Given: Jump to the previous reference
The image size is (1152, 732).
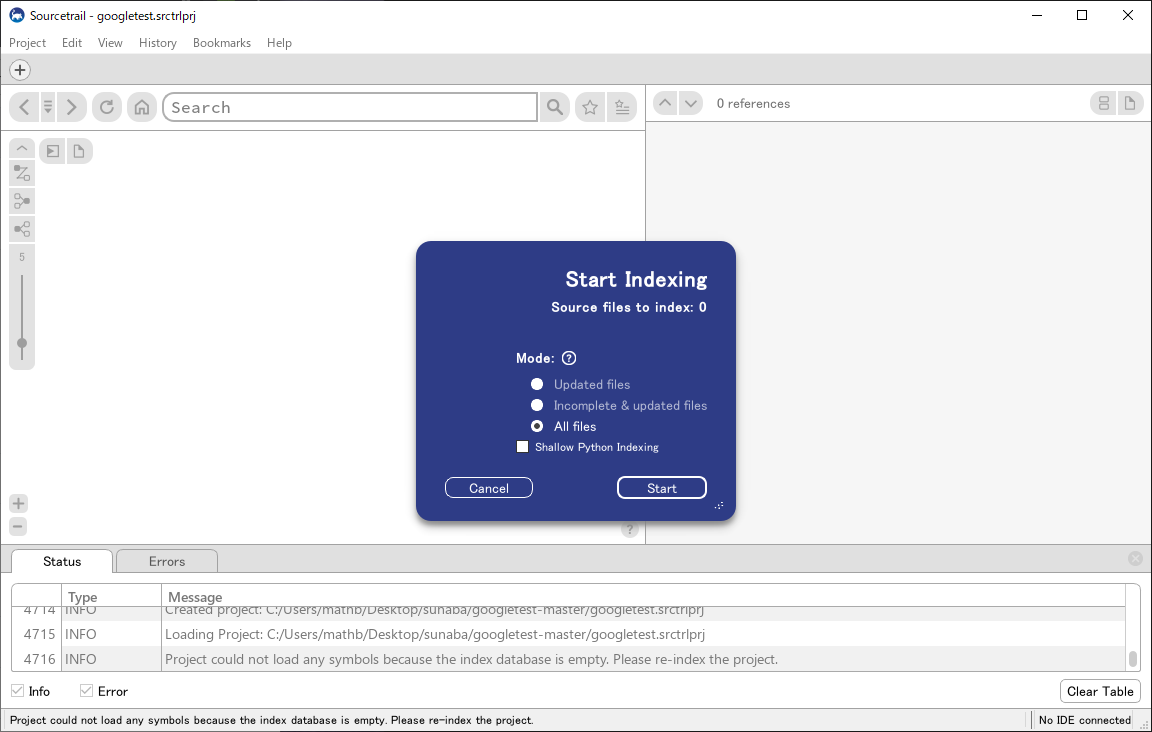Looking at the screenshot, I should pyautogui.click(x=665, y=103).
